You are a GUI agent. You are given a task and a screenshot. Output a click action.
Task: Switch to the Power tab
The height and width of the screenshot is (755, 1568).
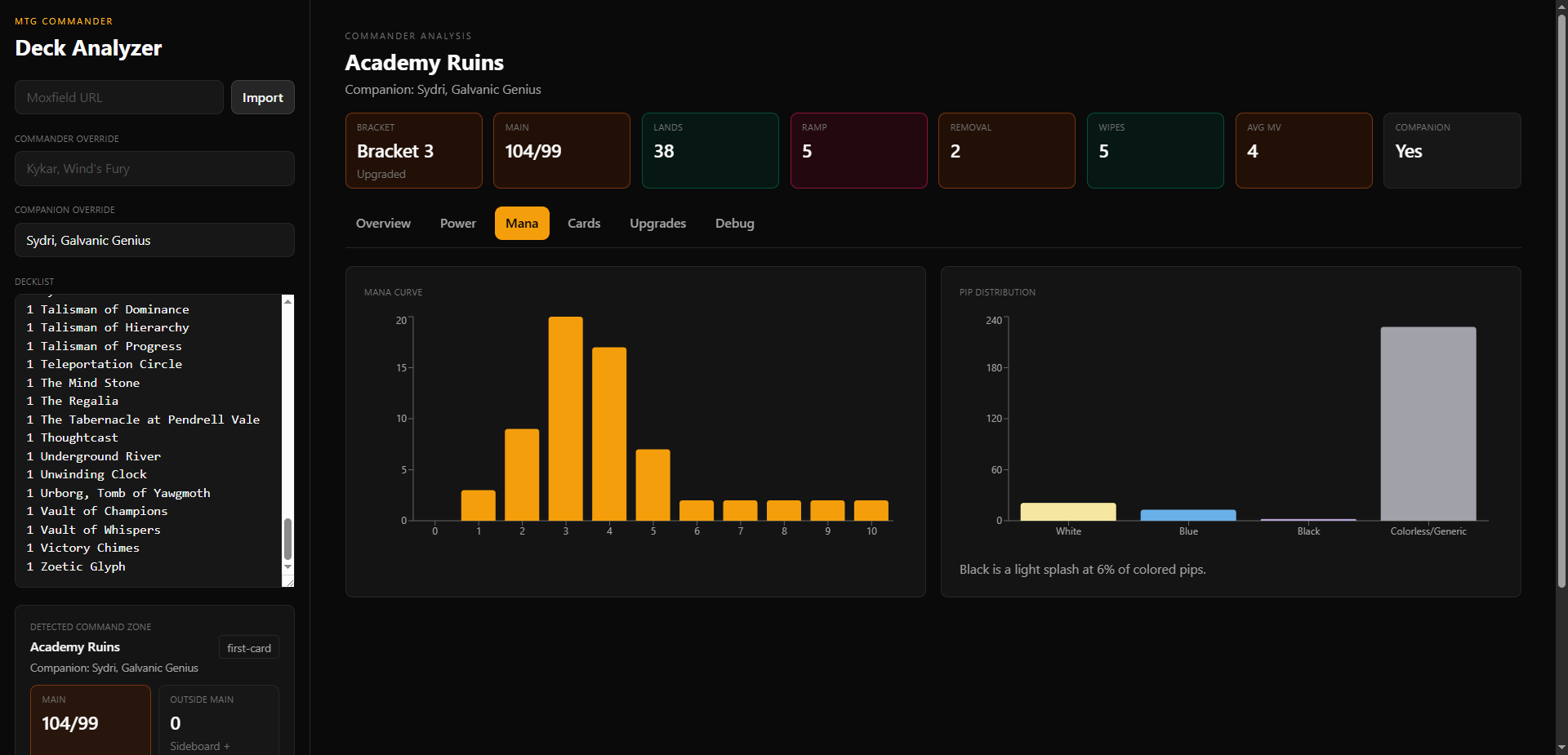458,223
